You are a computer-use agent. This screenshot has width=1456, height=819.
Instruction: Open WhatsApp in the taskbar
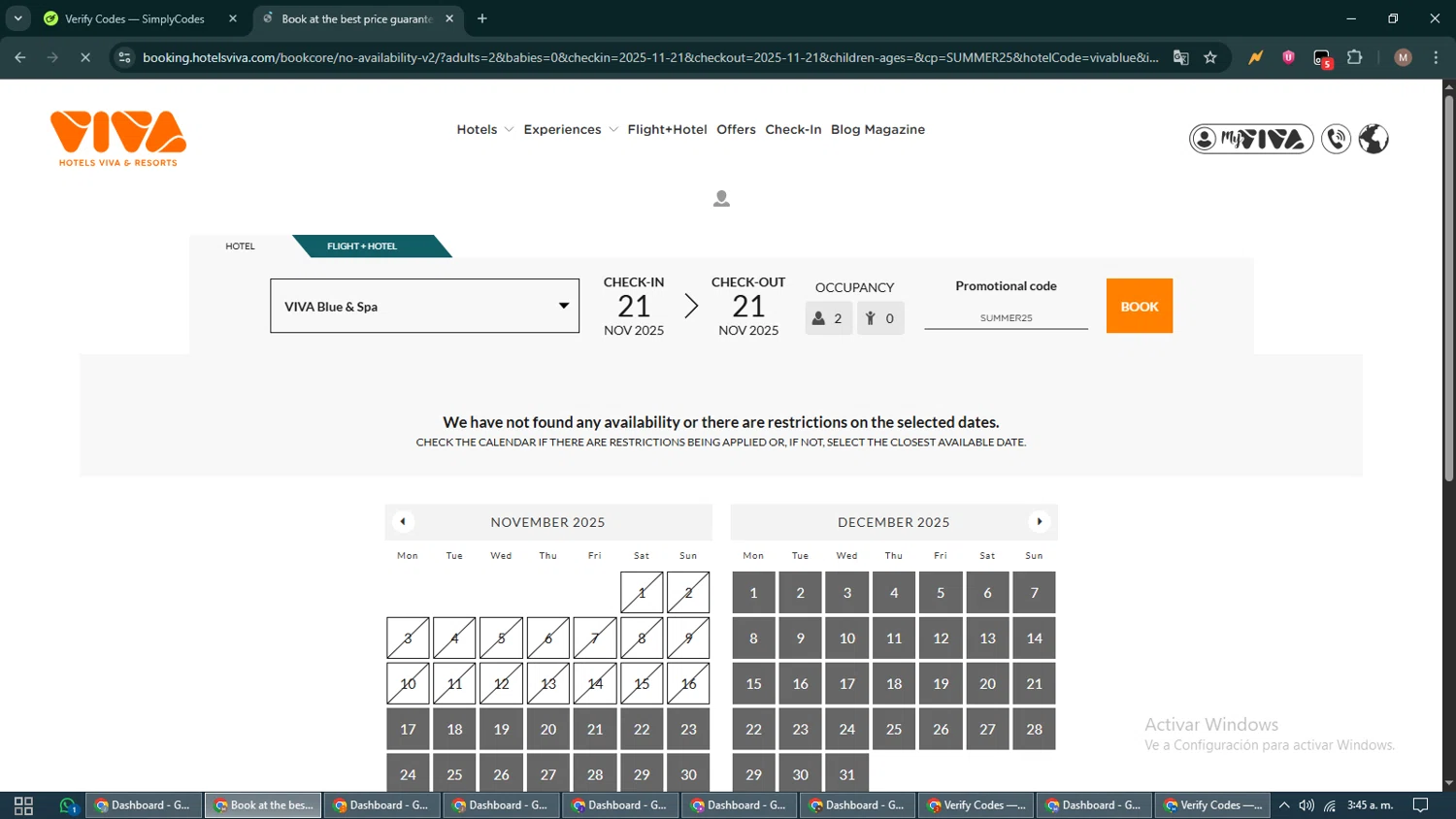click(x=68, y=805)
